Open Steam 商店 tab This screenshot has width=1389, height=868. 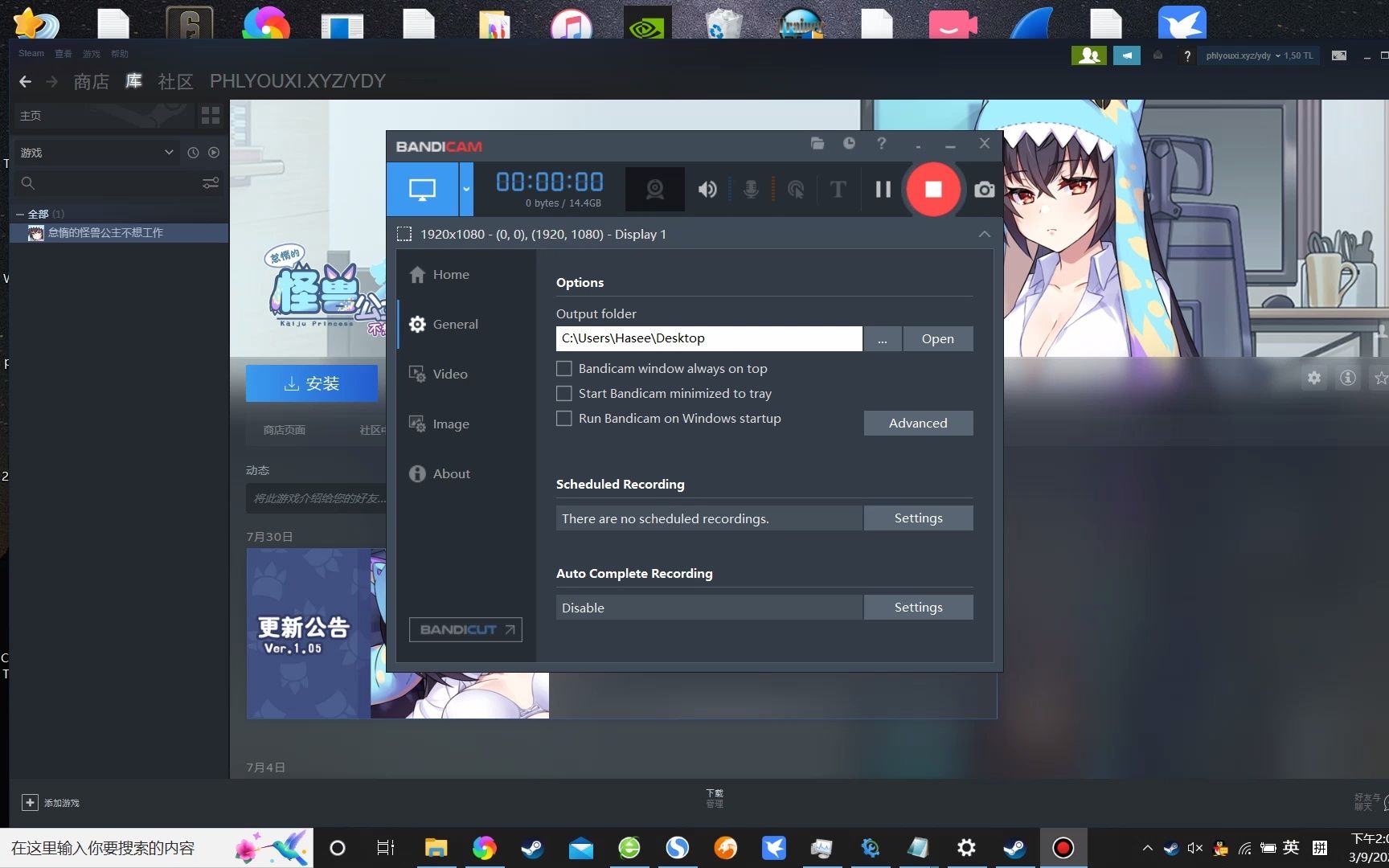(91, 81)
